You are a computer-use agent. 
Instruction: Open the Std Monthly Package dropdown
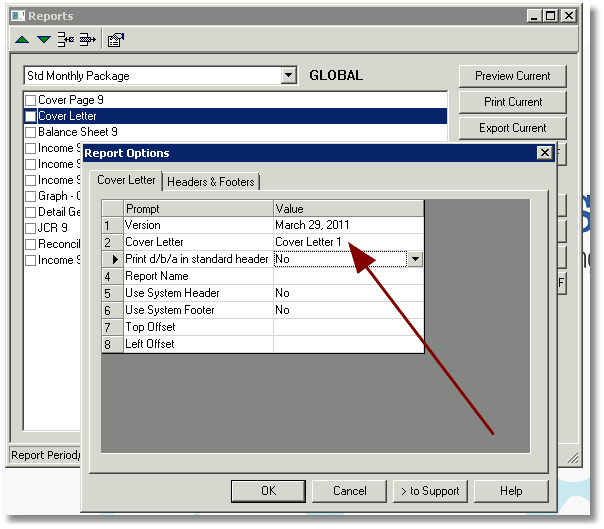point(288,76)
